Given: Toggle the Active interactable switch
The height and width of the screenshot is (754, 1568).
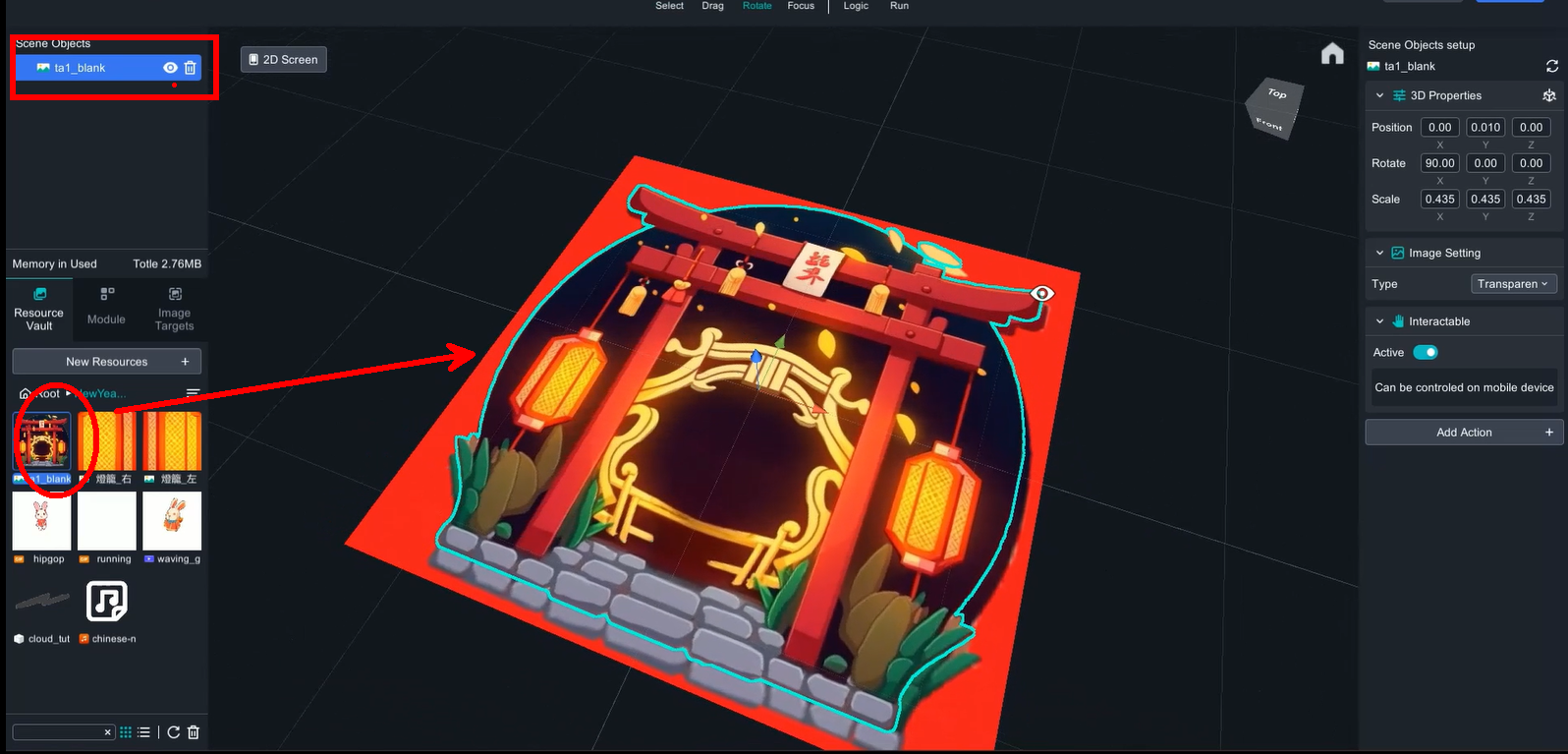Looking at the screenshot, I should pyautogui.click(x=1425, y=353).
